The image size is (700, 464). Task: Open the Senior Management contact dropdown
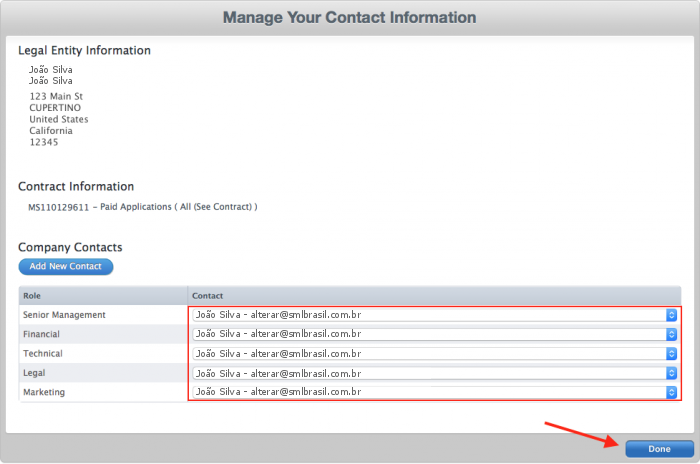coord(430,315)
